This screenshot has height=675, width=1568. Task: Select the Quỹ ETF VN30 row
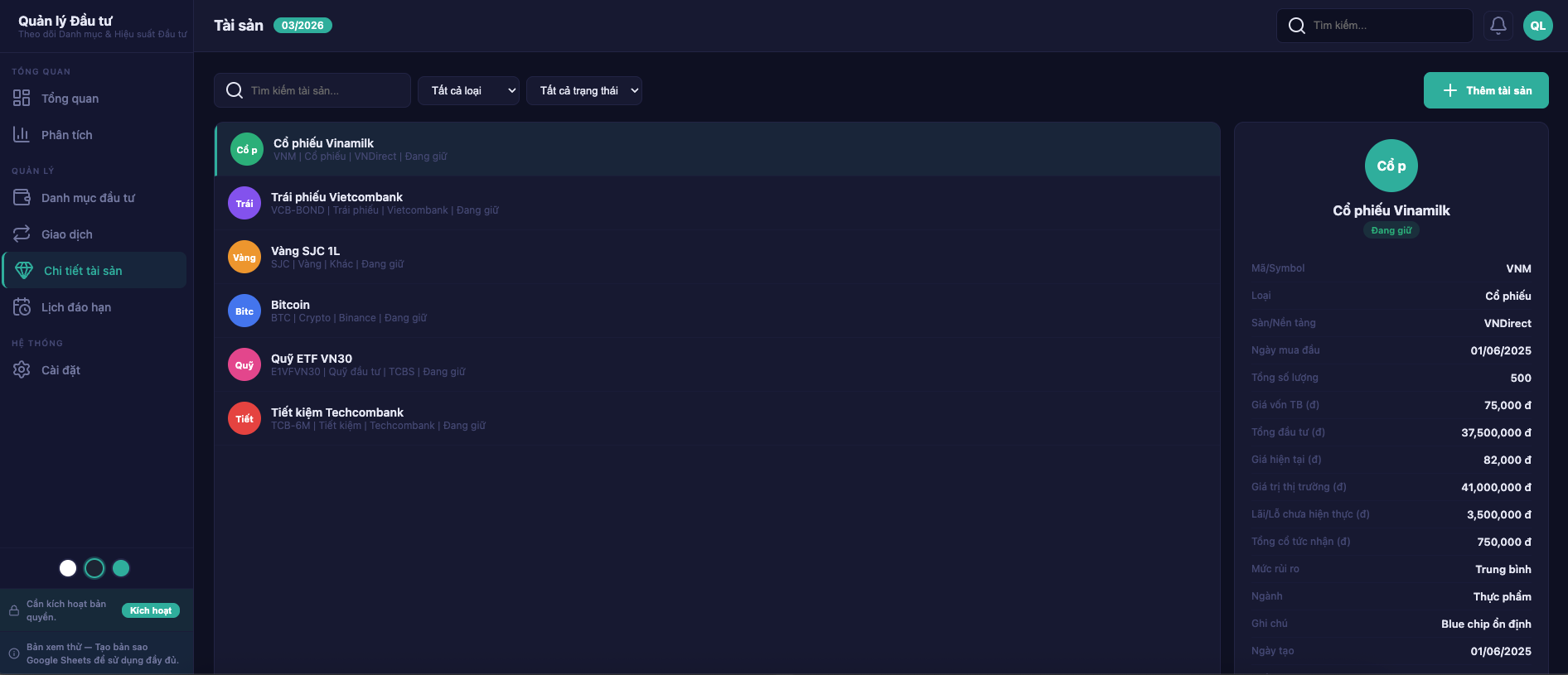(x=718, y=365)
